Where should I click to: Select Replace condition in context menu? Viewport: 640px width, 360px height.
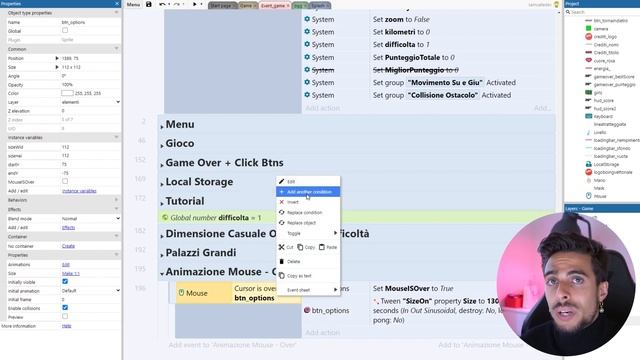pyautogui.click(x=308, y=212)
